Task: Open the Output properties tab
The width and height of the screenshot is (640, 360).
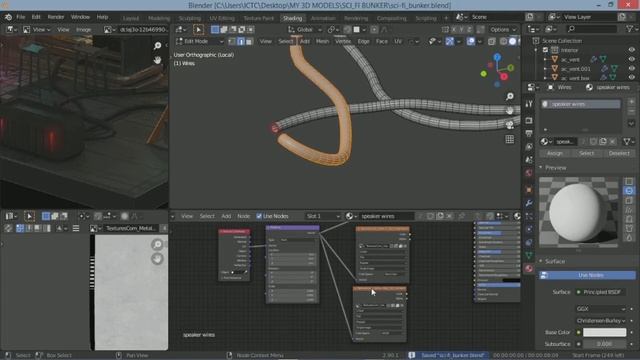Action: pos(529,133)
